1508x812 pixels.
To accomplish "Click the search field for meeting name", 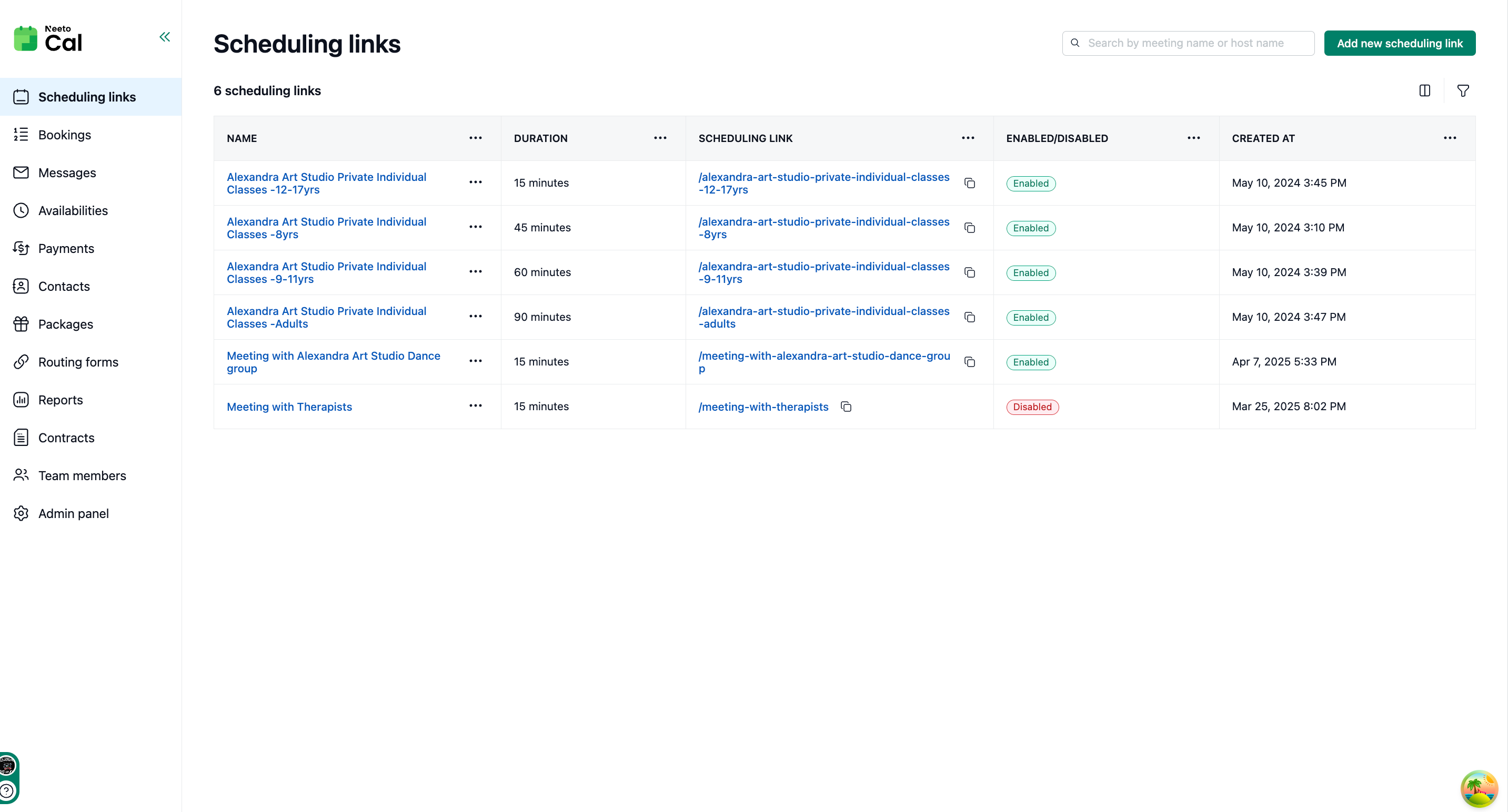I will point(1188,43).
